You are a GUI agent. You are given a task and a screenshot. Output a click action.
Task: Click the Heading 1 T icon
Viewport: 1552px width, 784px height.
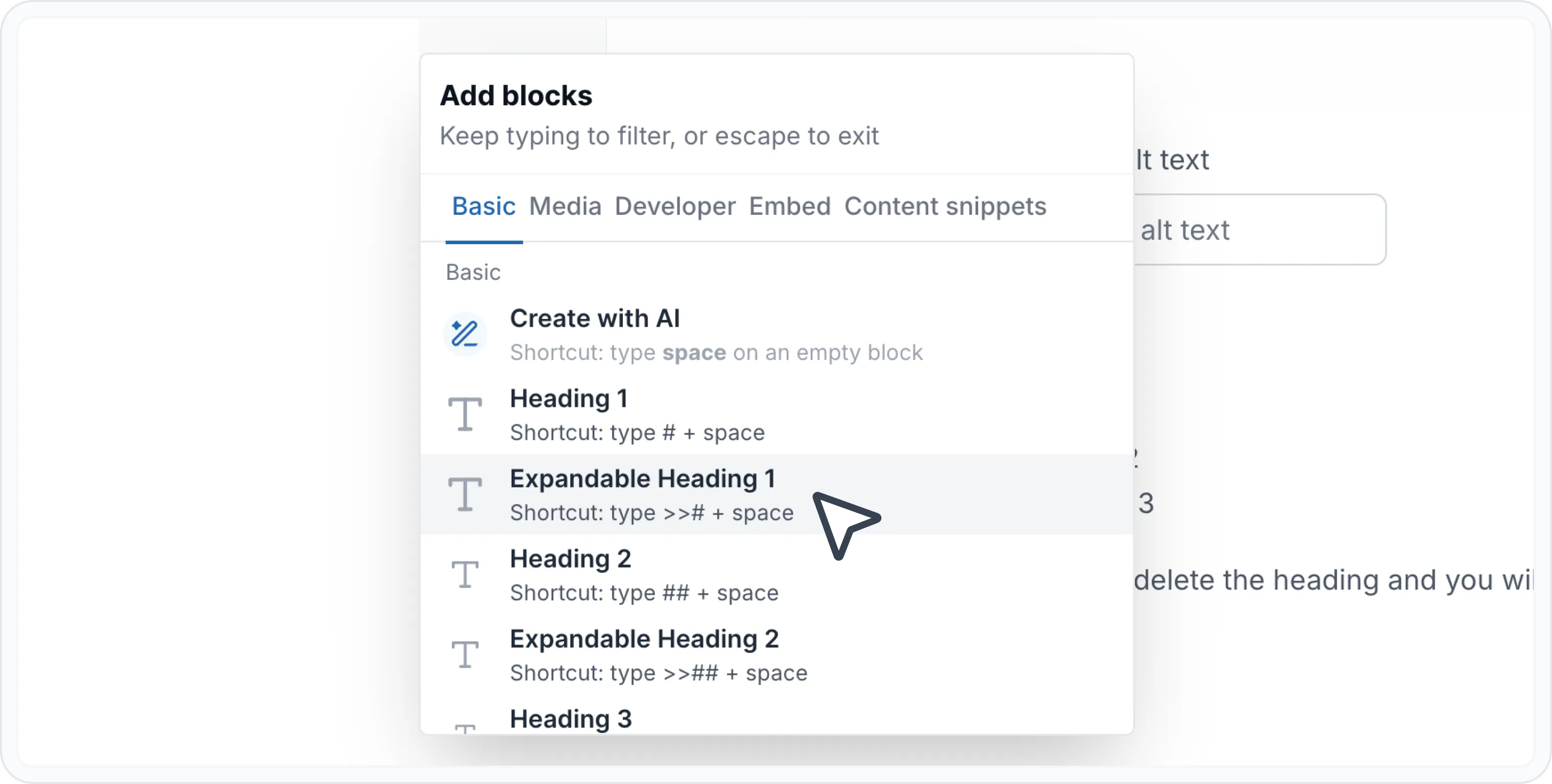point(465,414)
